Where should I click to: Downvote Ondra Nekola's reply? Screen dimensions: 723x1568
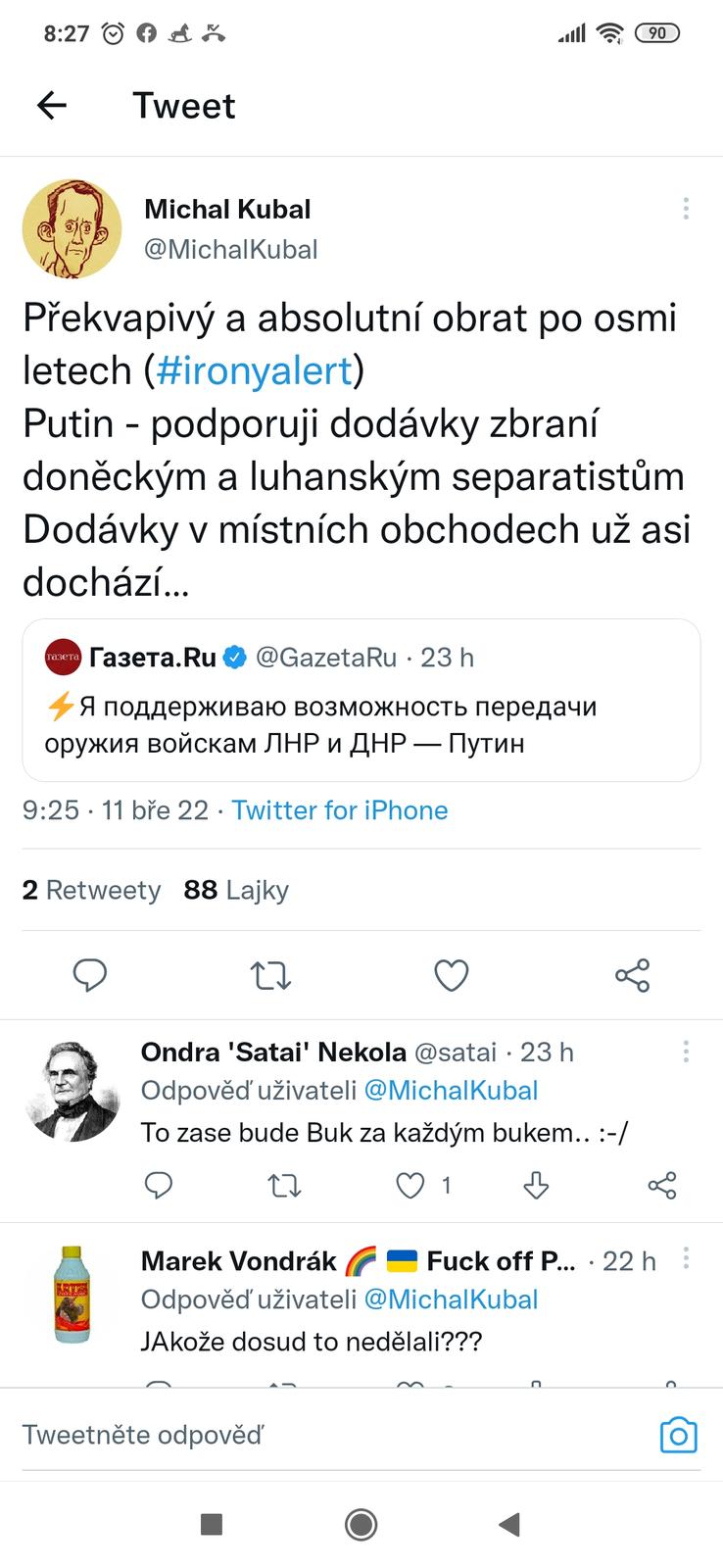click(x=536, y=1186)
